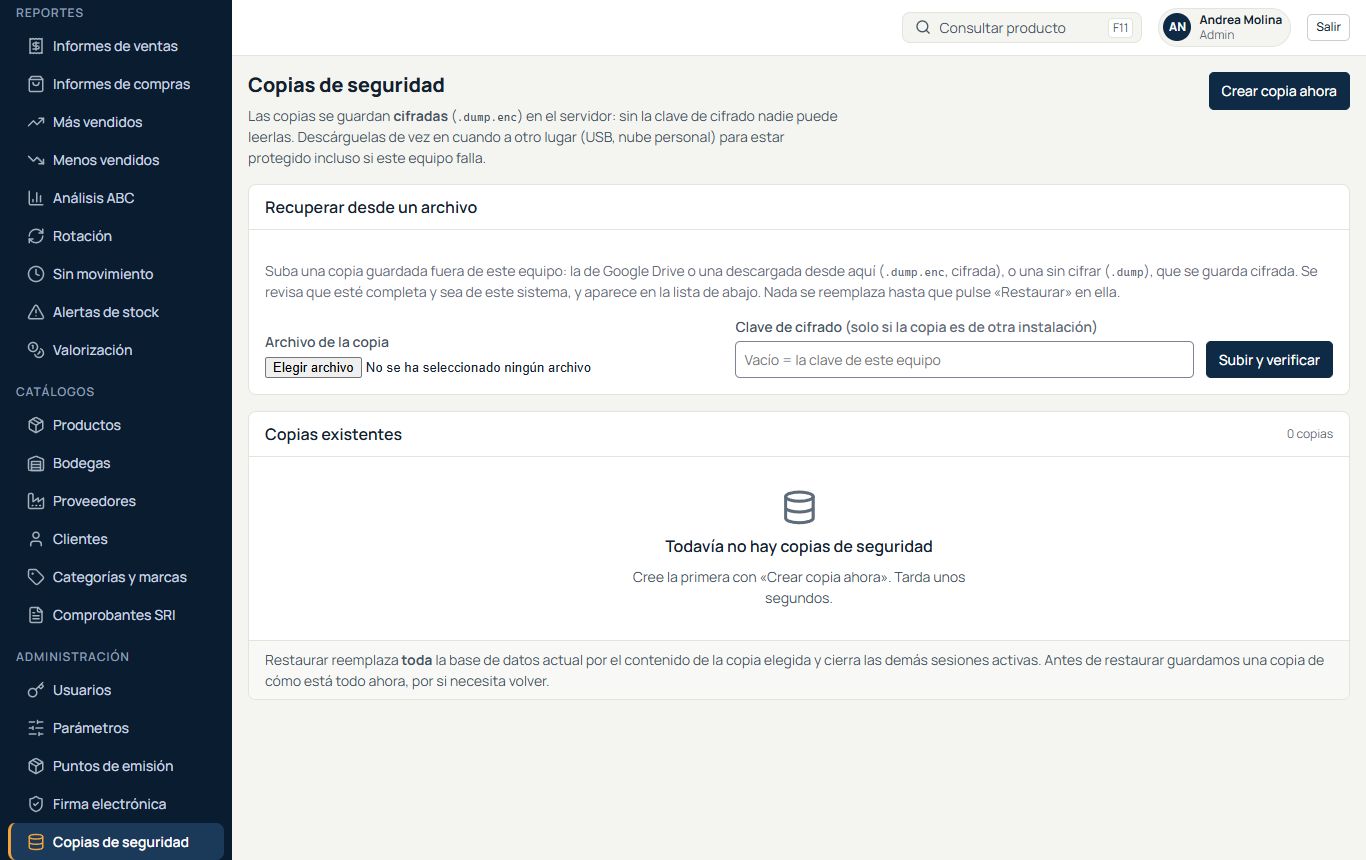Navigate to Firma electrónica
This screenshot has height=860, width=1366.
pos(116,804)
